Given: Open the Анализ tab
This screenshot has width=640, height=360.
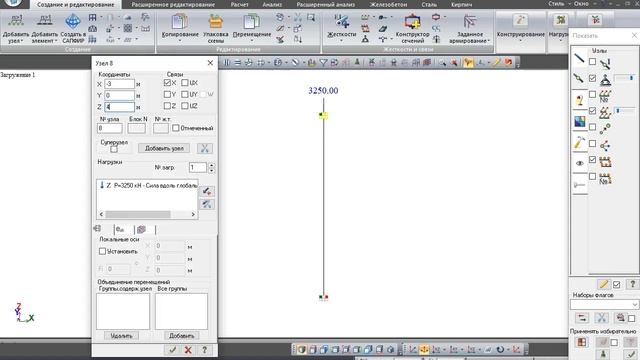Looking at the screenshot, I should 272,4.
